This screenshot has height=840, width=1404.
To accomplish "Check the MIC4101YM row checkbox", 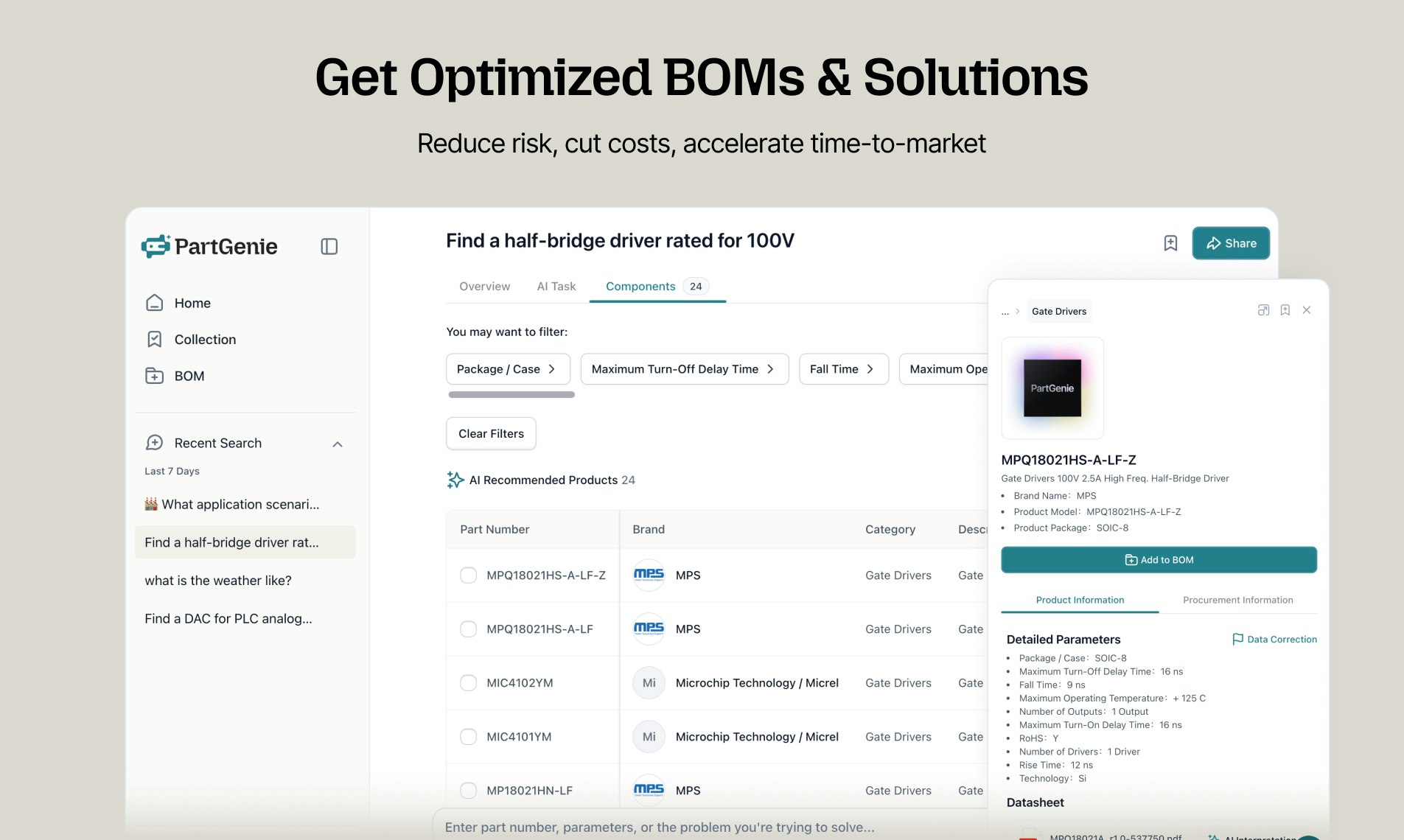I will 468,736.
